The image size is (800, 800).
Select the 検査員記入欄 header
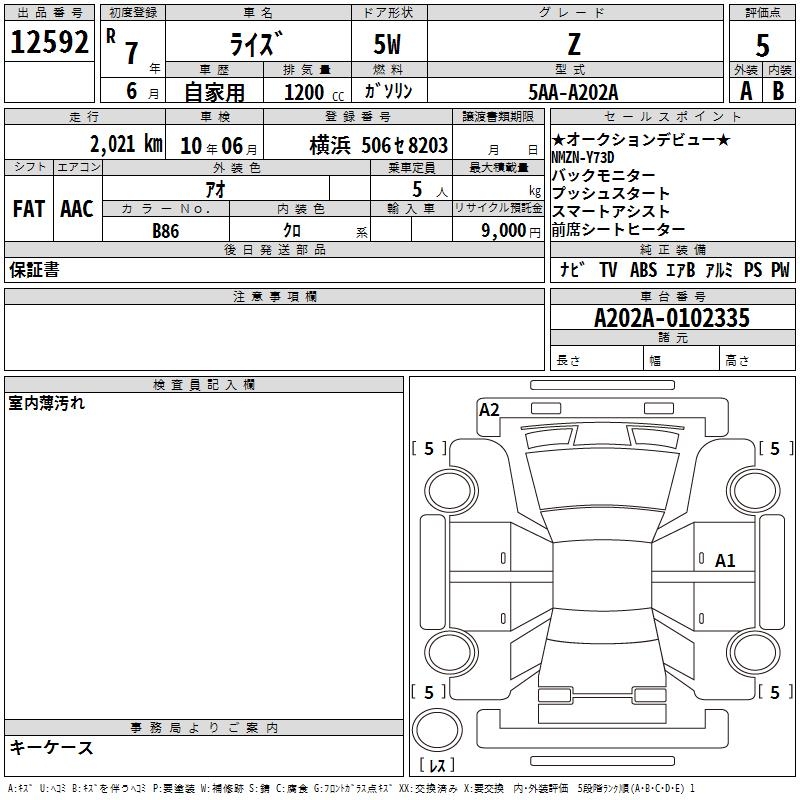[204, 385]
